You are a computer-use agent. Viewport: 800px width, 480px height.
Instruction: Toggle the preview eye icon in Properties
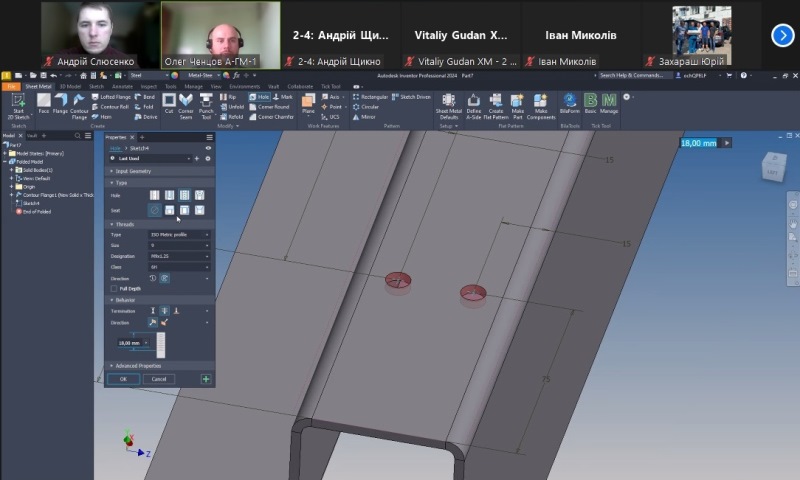coord(208,148)
